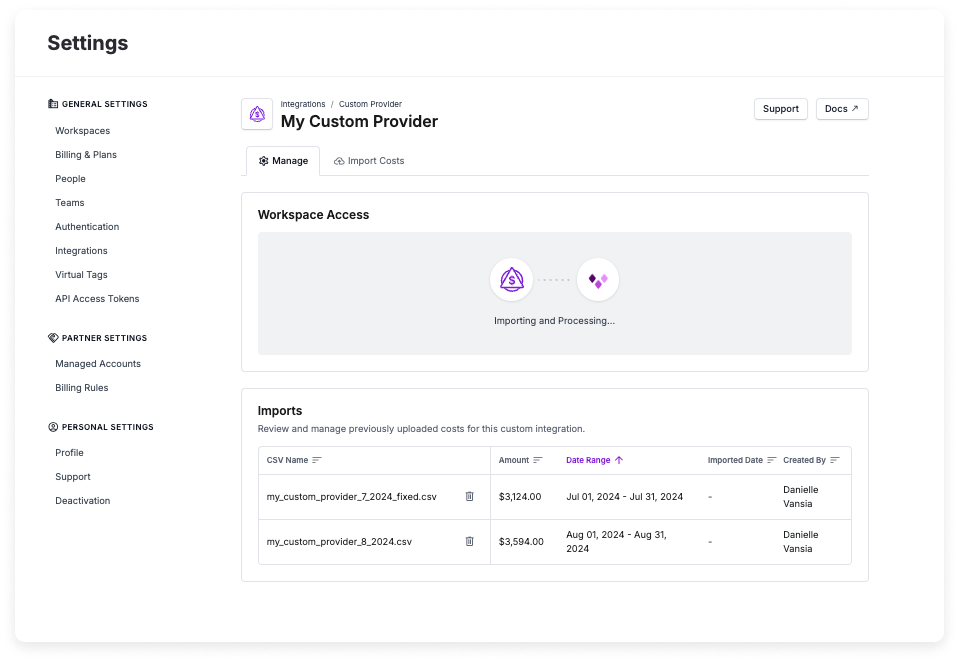Open Deactivation settings
959x662 pixels.
pos(83,500)
